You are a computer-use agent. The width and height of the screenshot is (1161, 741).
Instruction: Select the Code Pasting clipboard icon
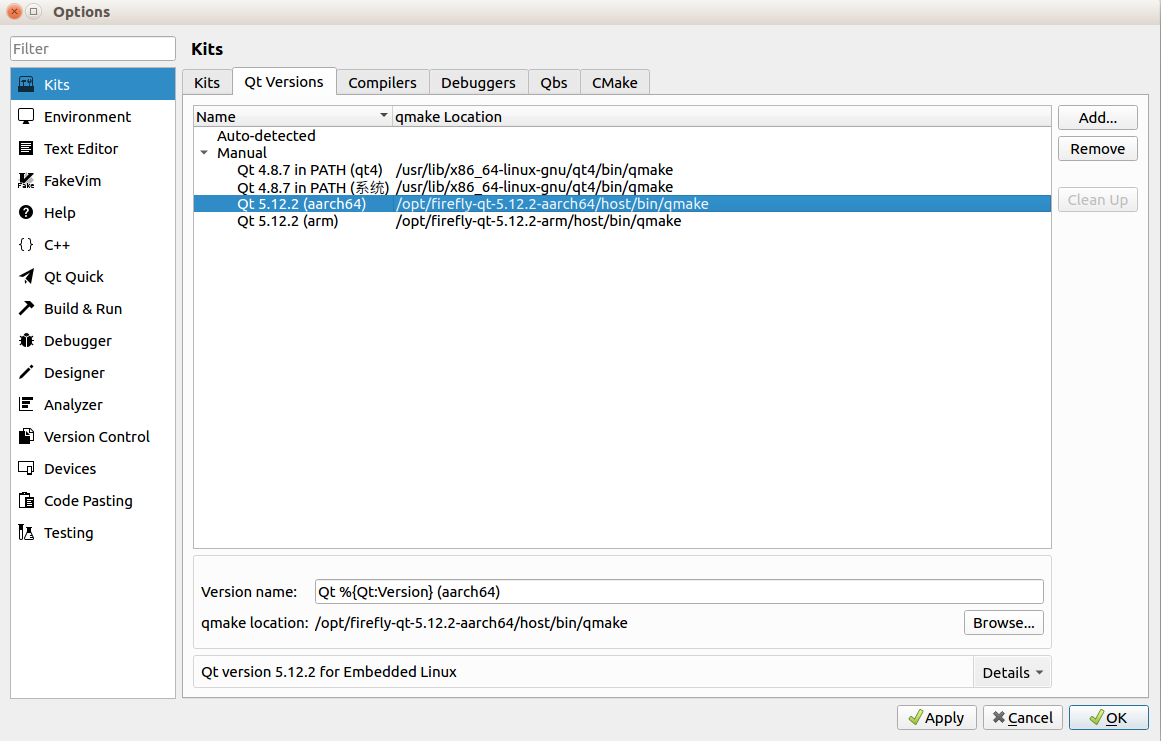pyautogui.click(x=26, y=501)
